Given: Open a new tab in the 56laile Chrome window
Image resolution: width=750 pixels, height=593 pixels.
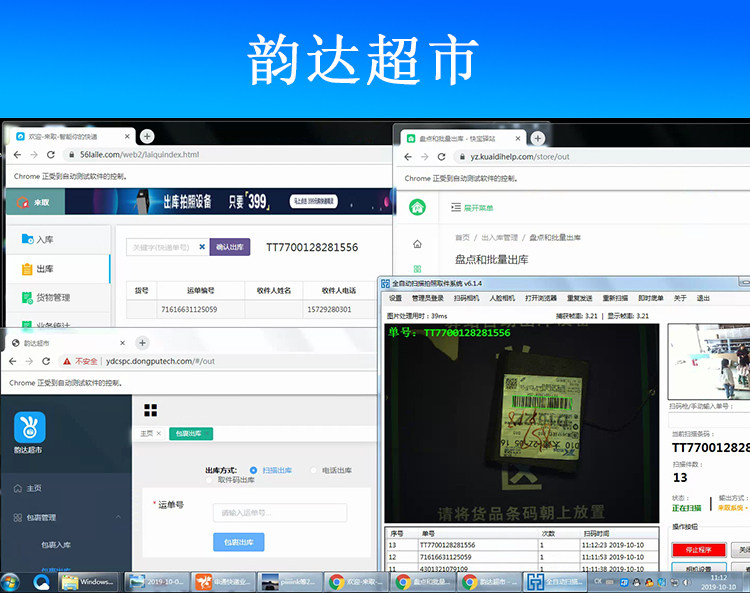Looking at the screenshot, I should tap(147, 136).
